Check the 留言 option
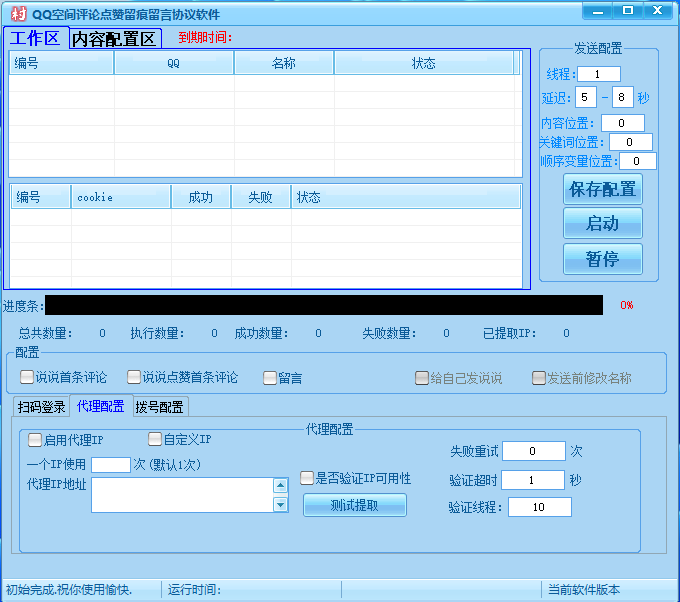Viewport: 680px width, 602px height. [270, 378]
